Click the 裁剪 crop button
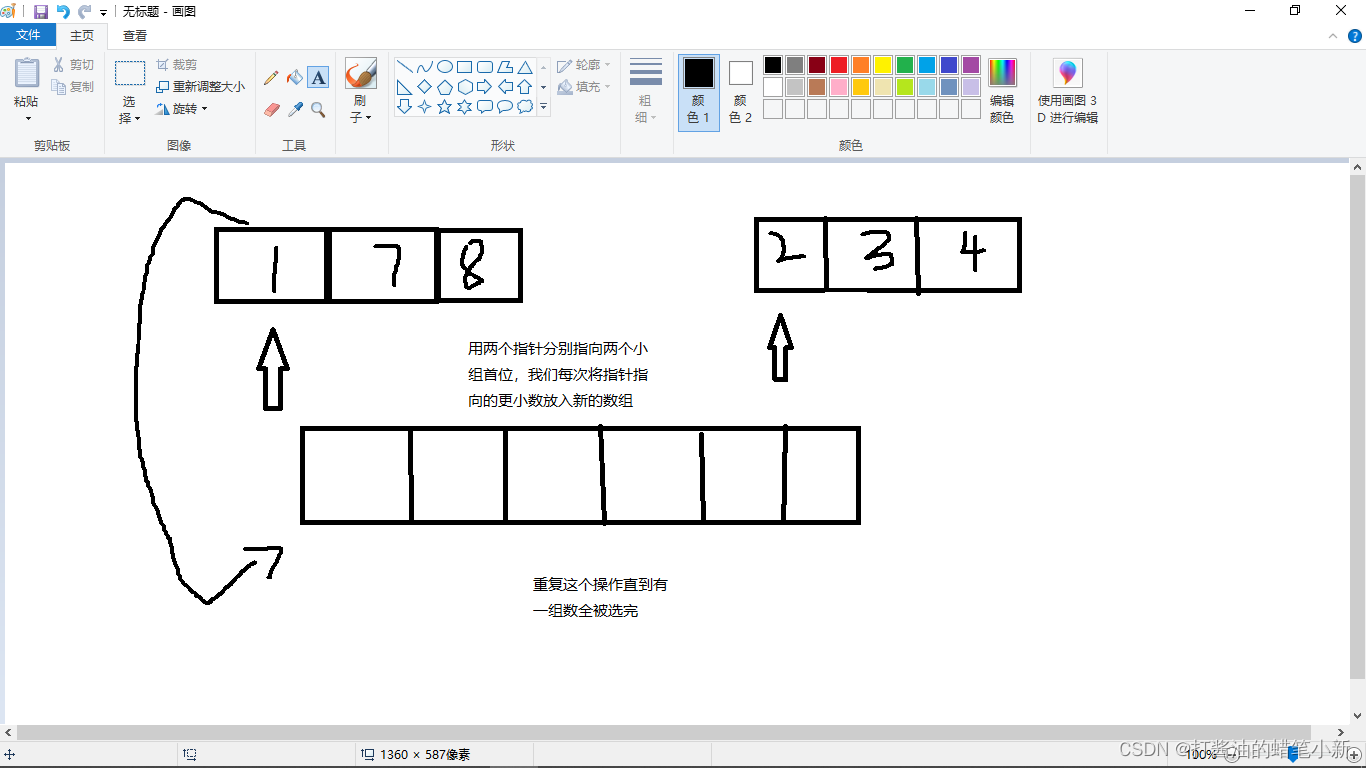This screenshot has height=768, width=1366. point(177,65)
